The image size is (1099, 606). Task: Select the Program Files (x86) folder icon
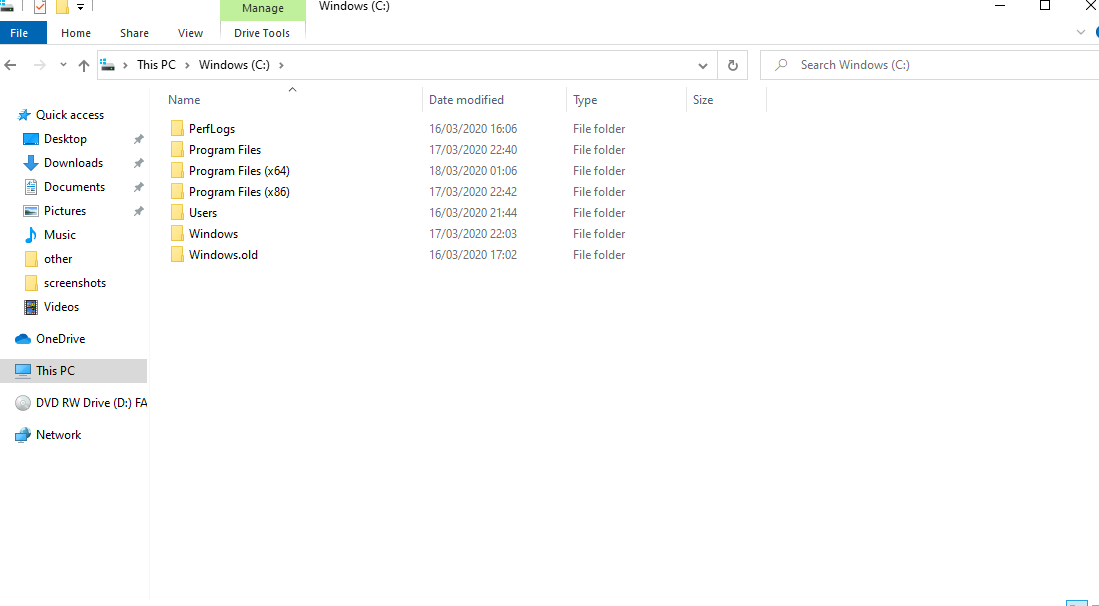(x=177, y=191)
